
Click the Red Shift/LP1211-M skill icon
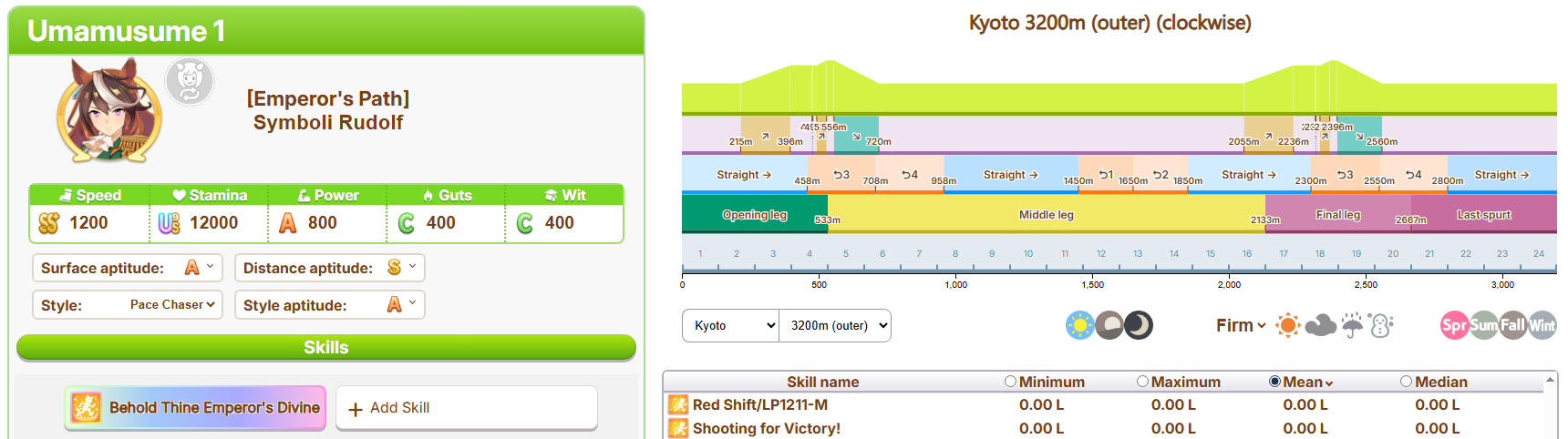(678, 404)
